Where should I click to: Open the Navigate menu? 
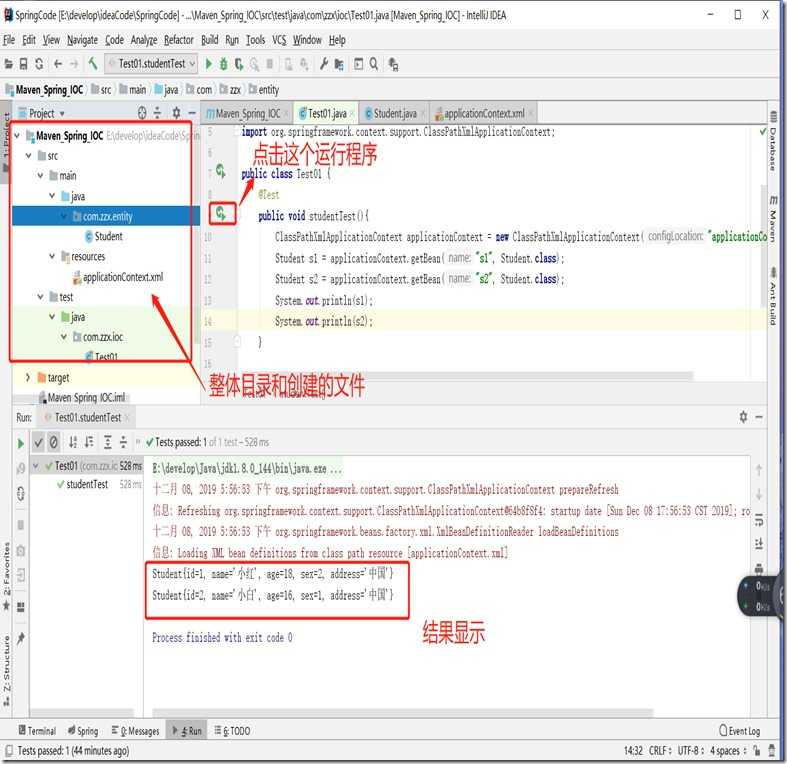coord(82,40)
